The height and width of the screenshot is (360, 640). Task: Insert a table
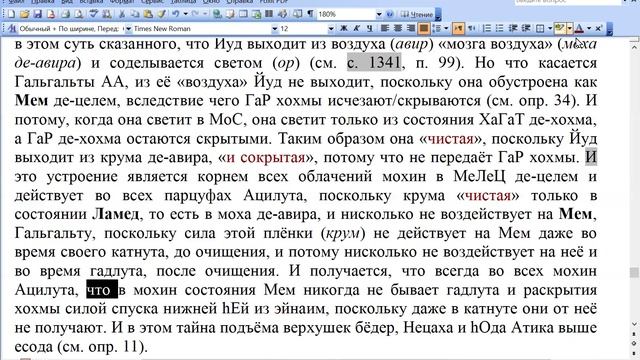pyautogui.click(x=243, y=14)
